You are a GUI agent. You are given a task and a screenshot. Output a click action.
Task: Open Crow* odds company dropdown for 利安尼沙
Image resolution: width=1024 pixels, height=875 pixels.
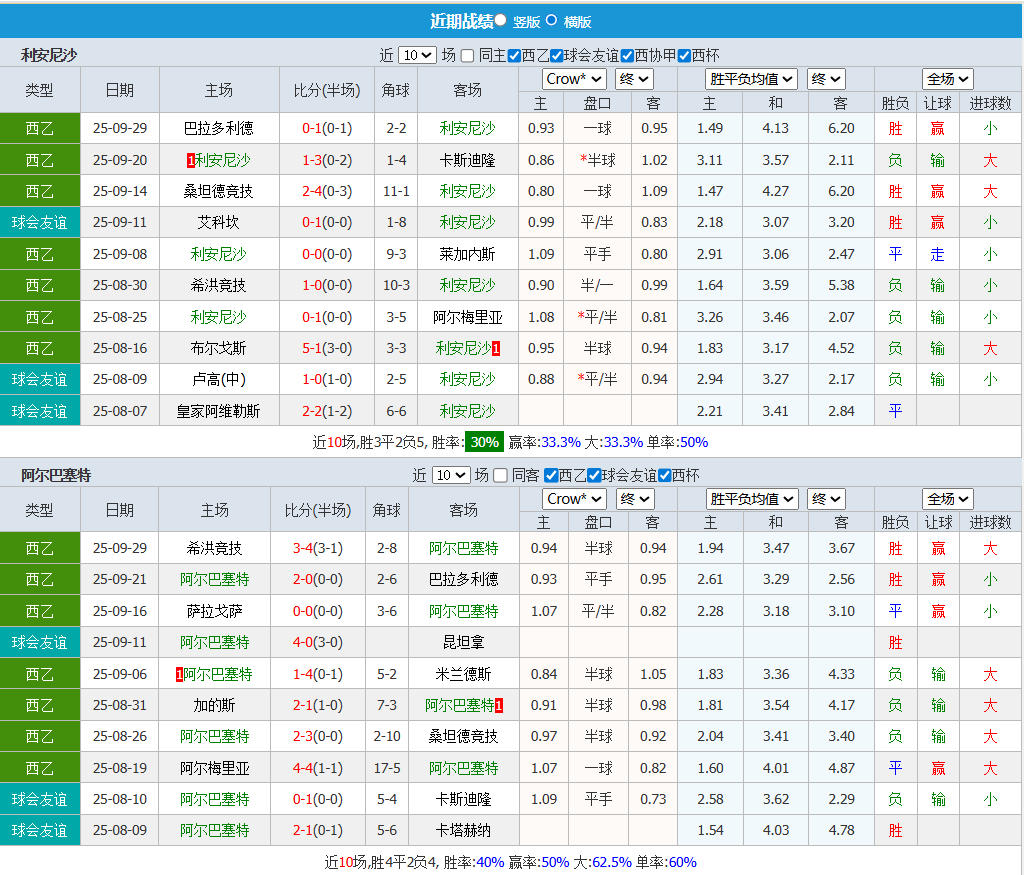(x=574, y=79)
